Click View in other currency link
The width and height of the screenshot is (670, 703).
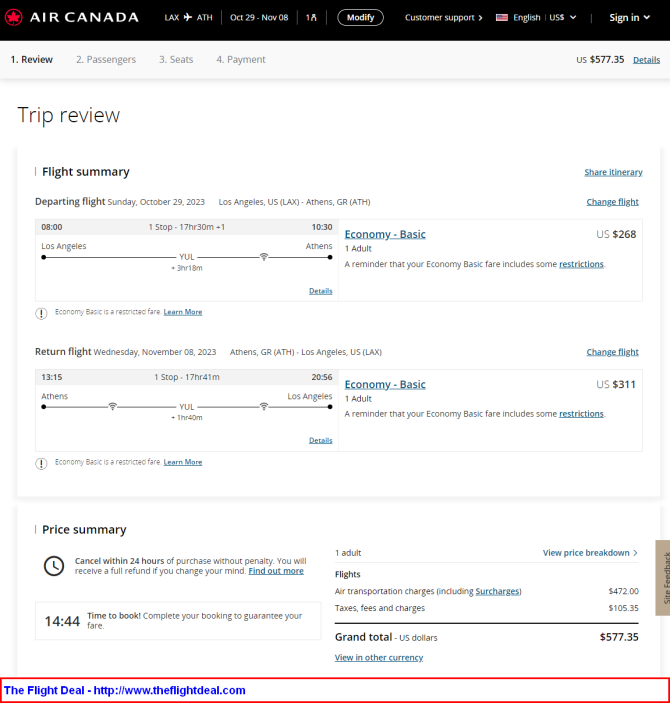(x=379, y=658)
